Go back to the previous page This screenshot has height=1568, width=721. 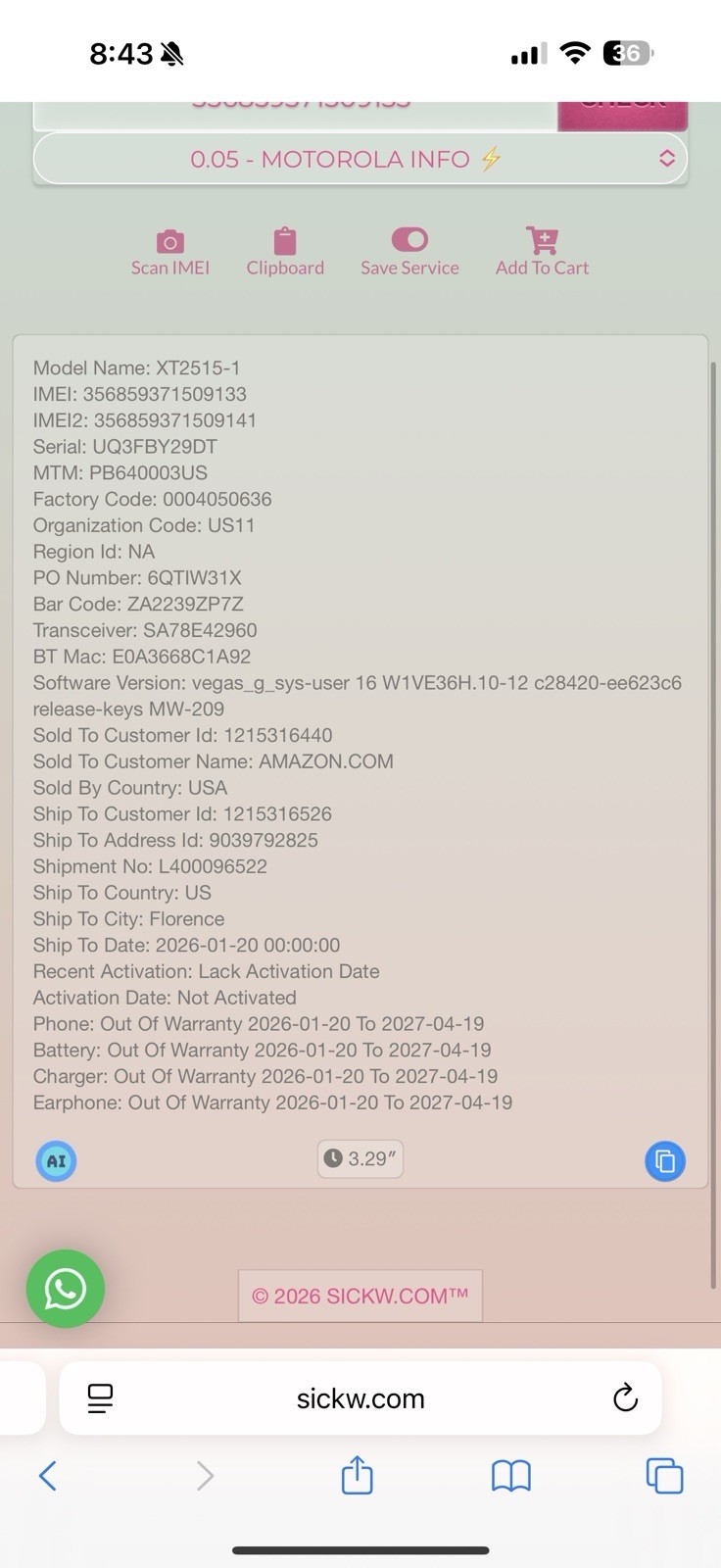47,1476
